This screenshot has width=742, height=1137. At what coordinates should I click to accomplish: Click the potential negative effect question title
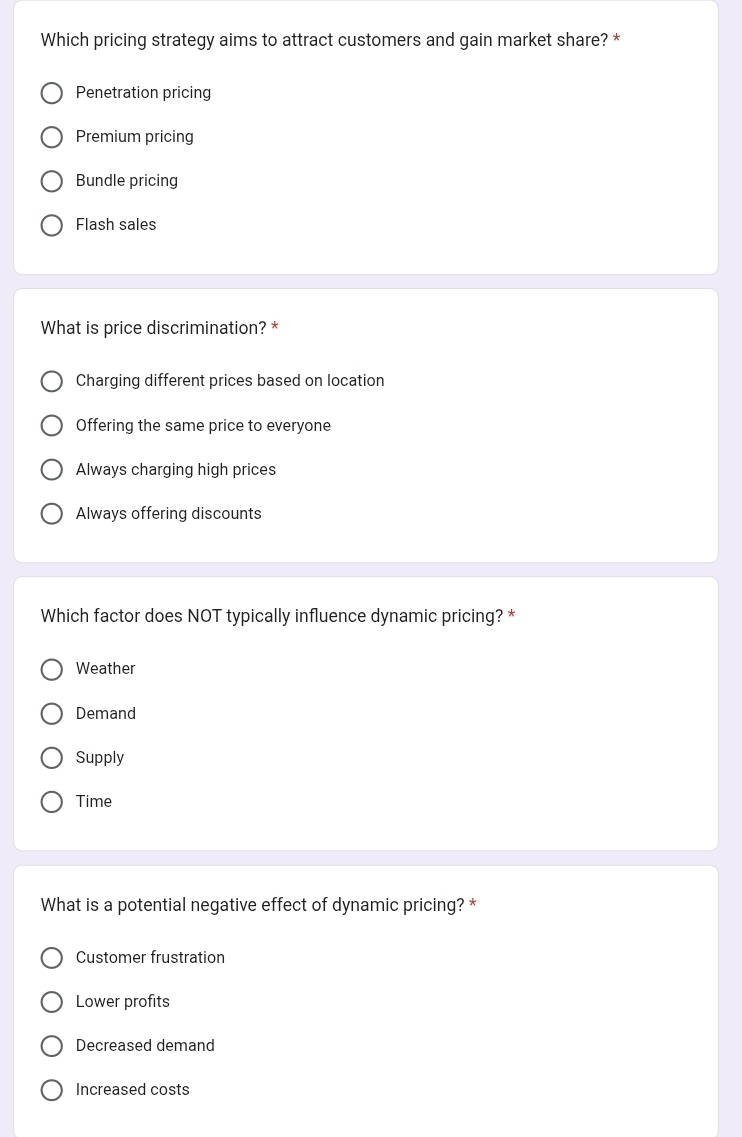tap(252, 905)
